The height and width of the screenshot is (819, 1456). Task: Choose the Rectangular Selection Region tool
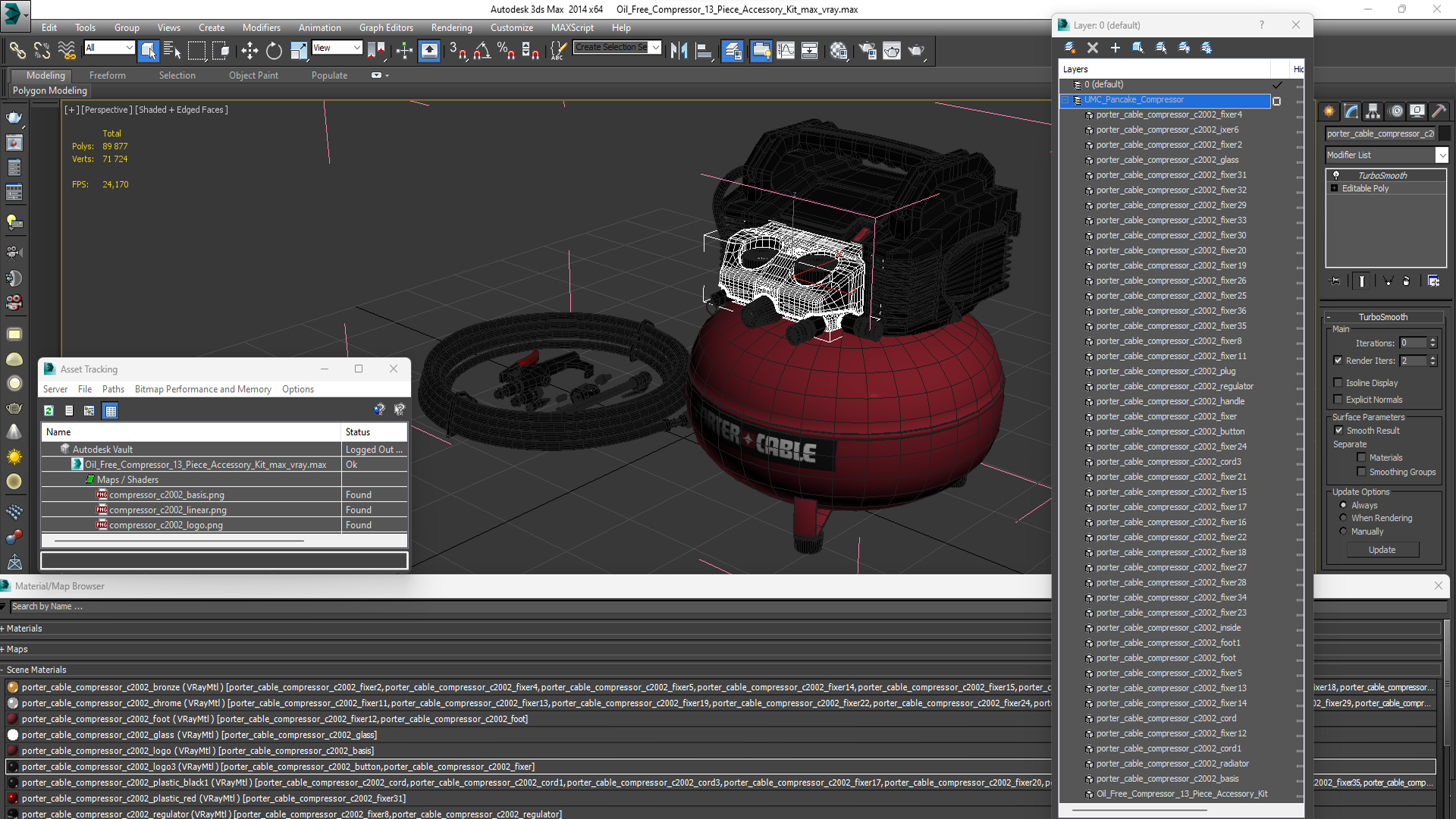click(196, 51)
